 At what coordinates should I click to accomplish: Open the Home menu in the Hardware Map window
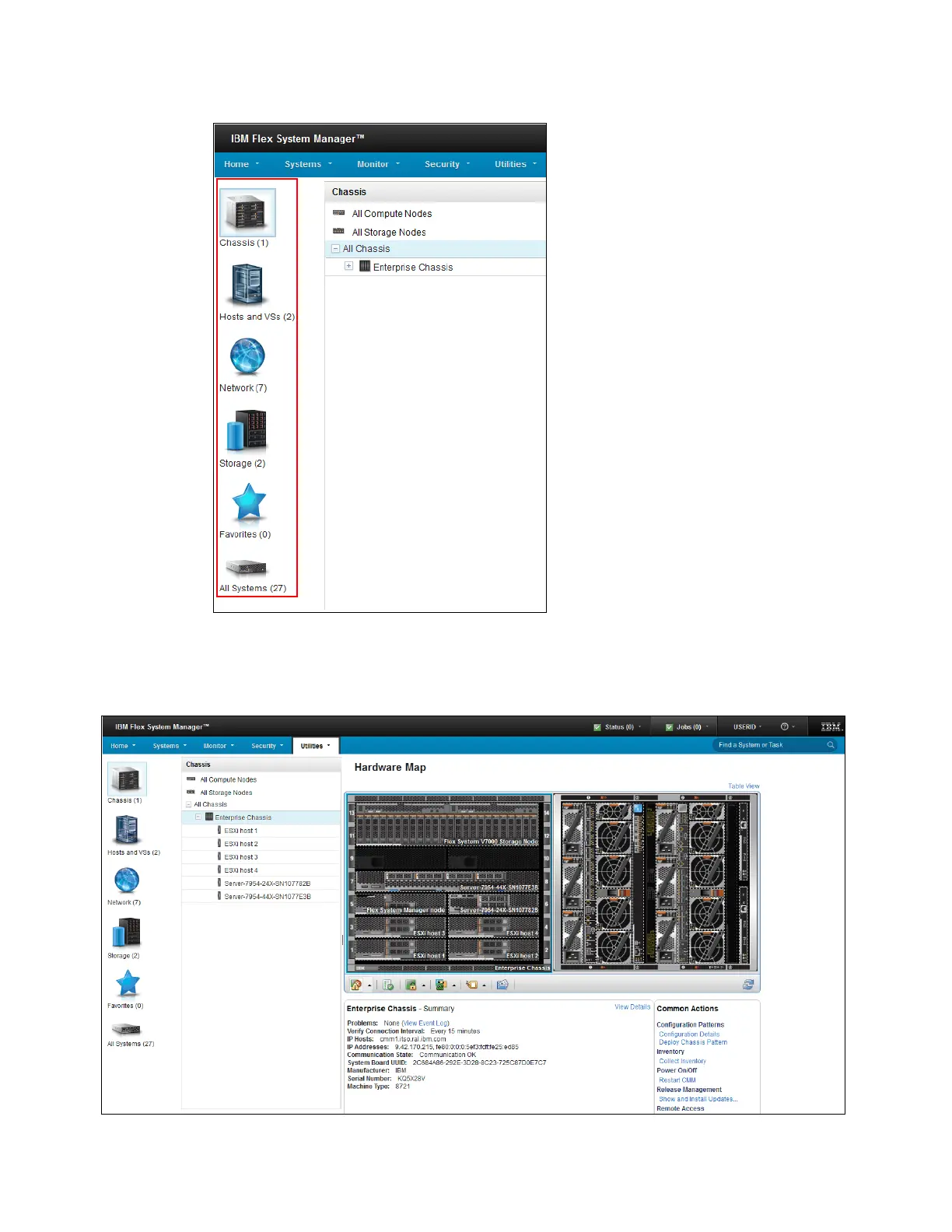click(123, 746)
